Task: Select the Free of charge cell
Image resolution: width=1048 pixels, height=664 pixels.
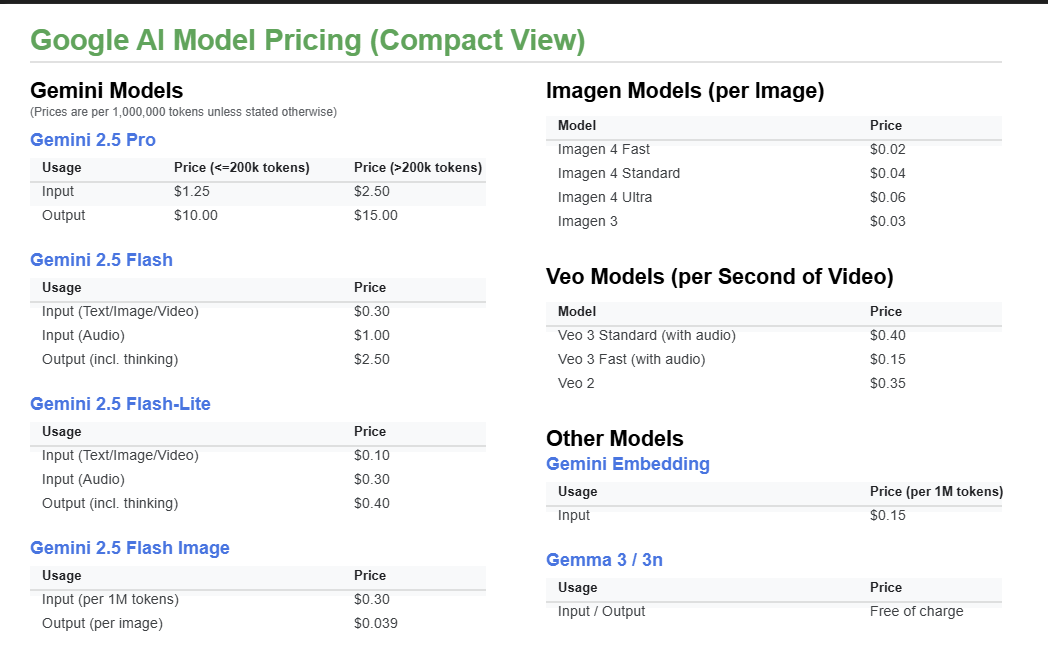Action: 916,611
